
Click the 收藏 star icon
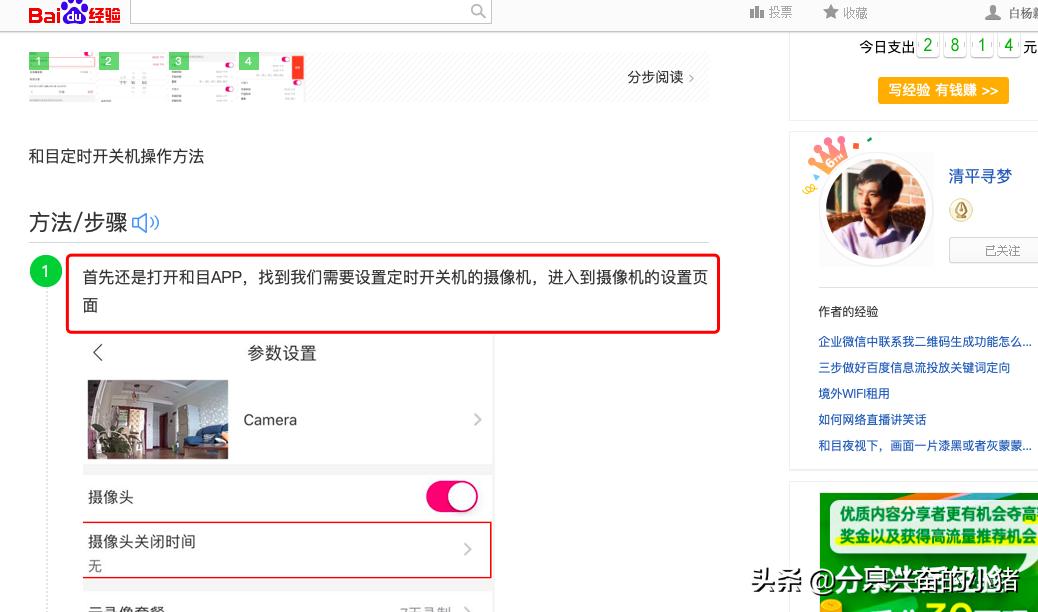(830, 11)
